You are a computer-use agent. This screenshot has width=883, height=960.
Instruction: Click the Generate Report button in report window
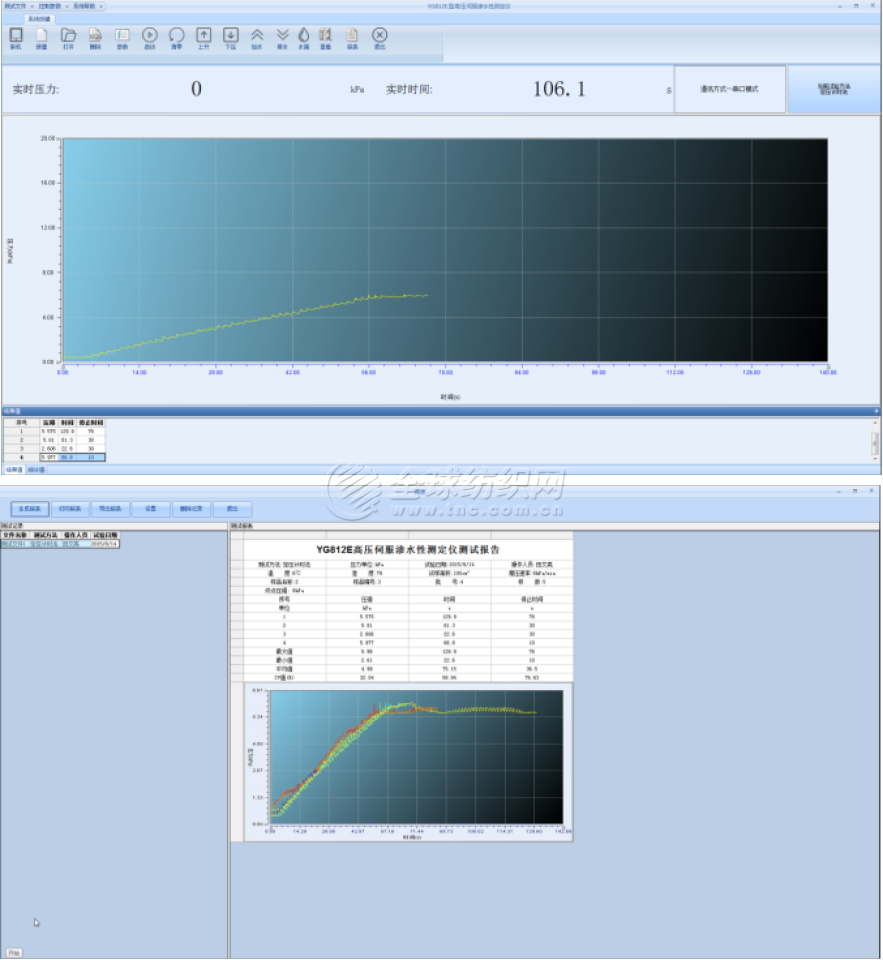coord(29,509)
